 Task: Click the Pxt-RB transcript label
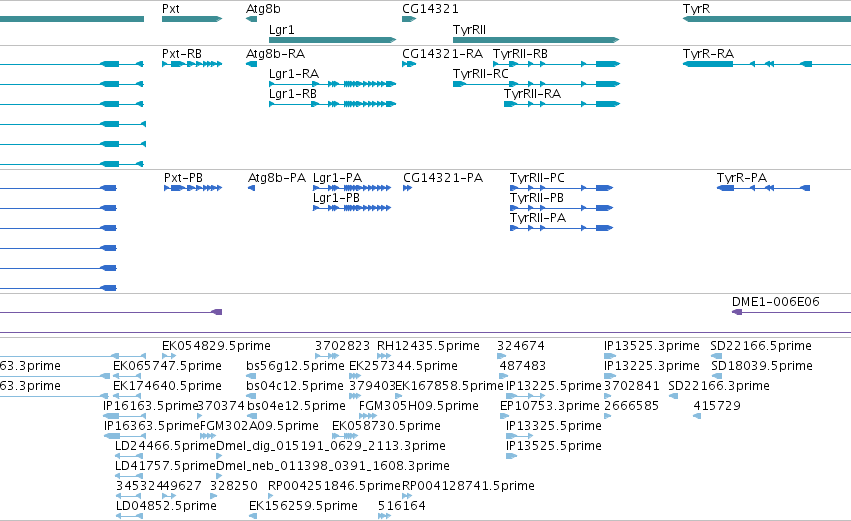tap(182, 54)
